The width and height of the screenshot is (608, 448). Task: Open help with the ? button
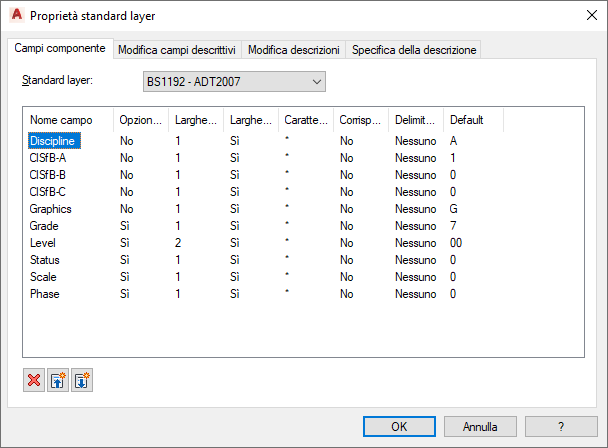[x=561, y=426]
